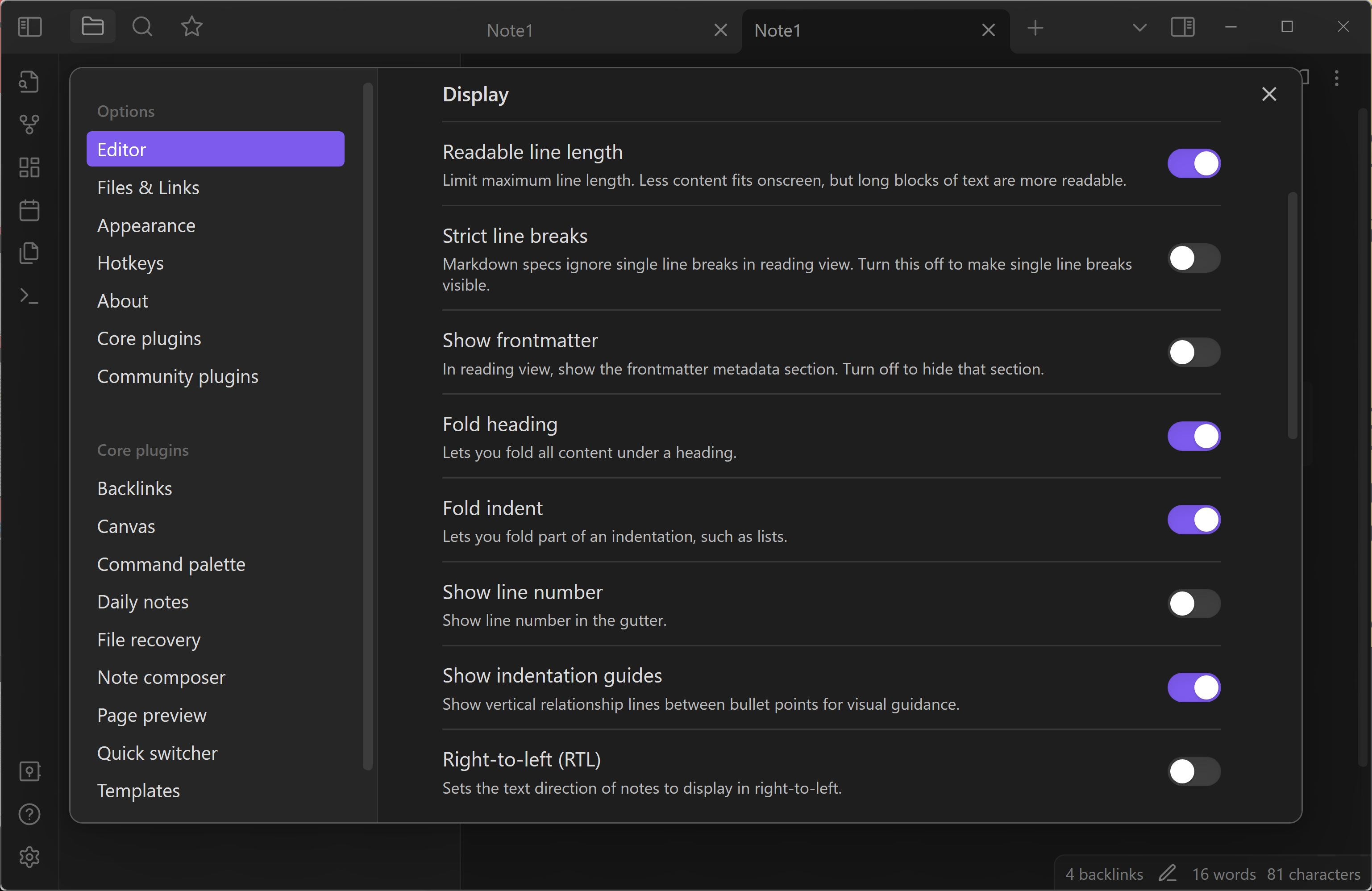Click the help question mark icon
Image resolution: width=1372 pixels, height=891 pixels.
(29, 812)
